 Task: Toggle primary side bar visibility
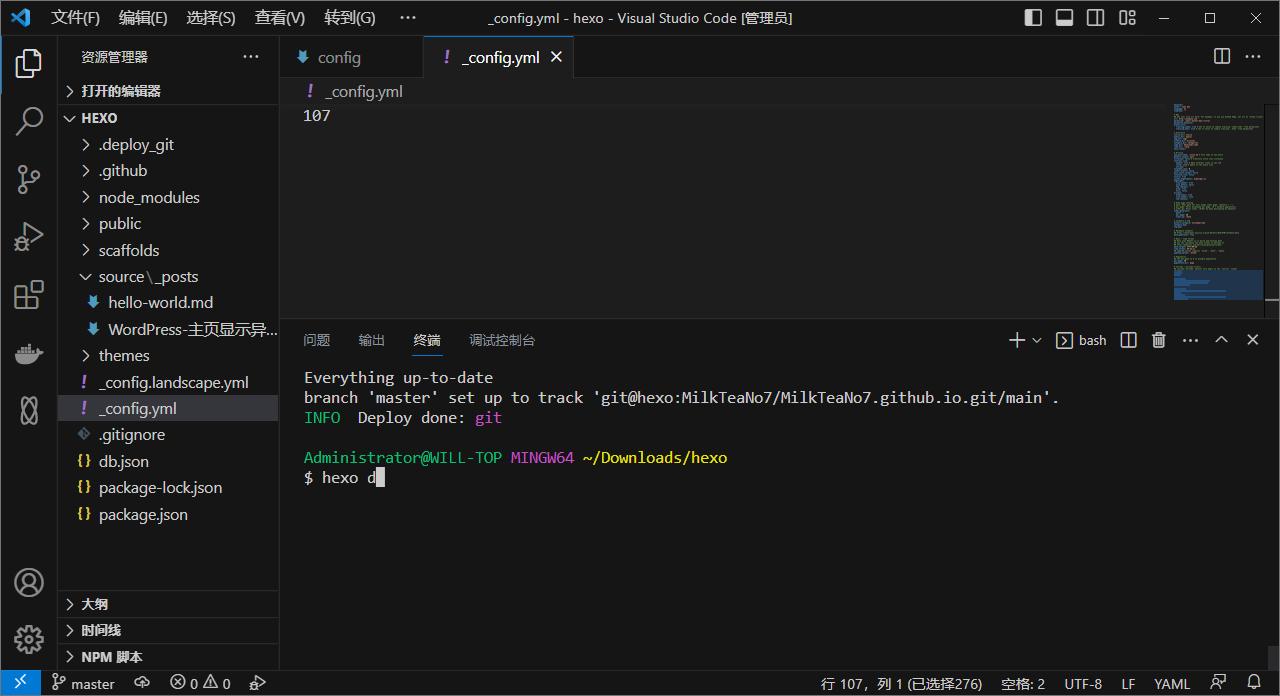click(1034, 18)
